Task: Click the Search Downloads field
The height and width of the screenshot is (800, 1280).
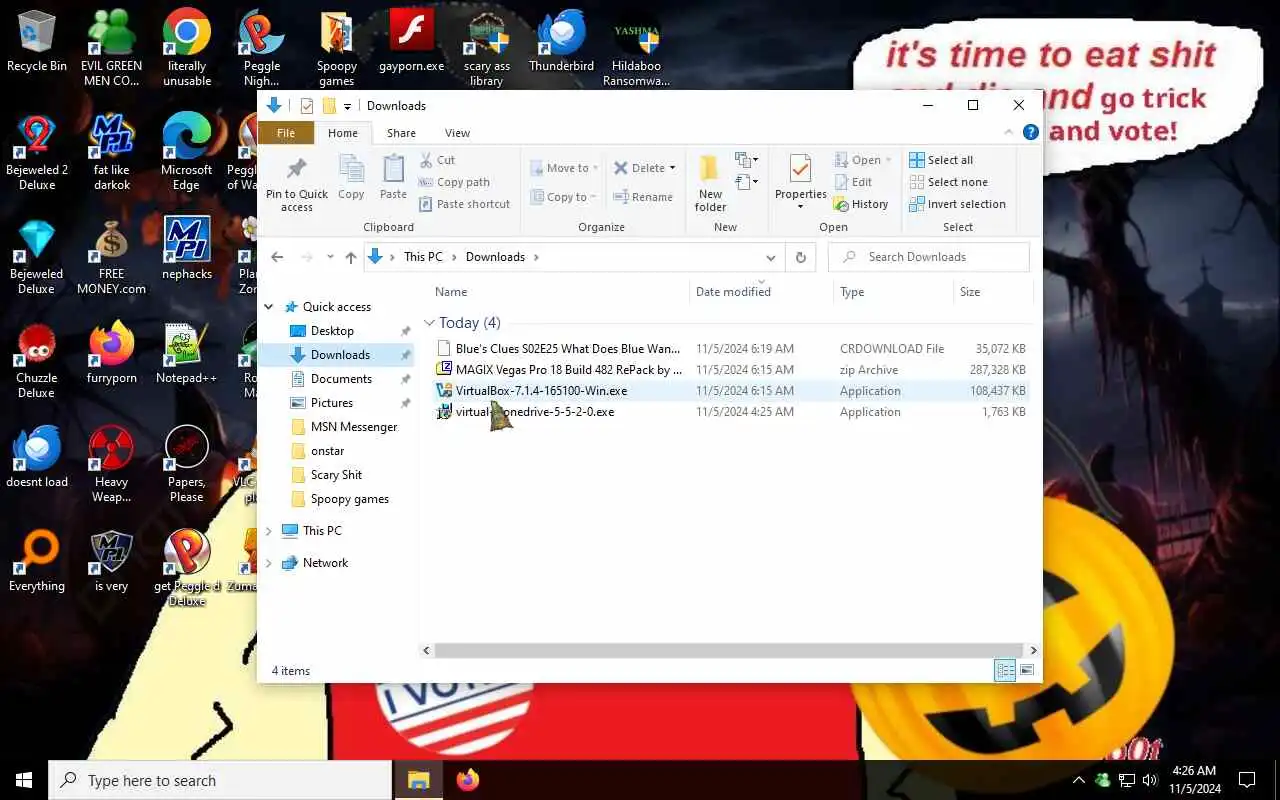Action: pyautogui.click(x=929, y=257)
